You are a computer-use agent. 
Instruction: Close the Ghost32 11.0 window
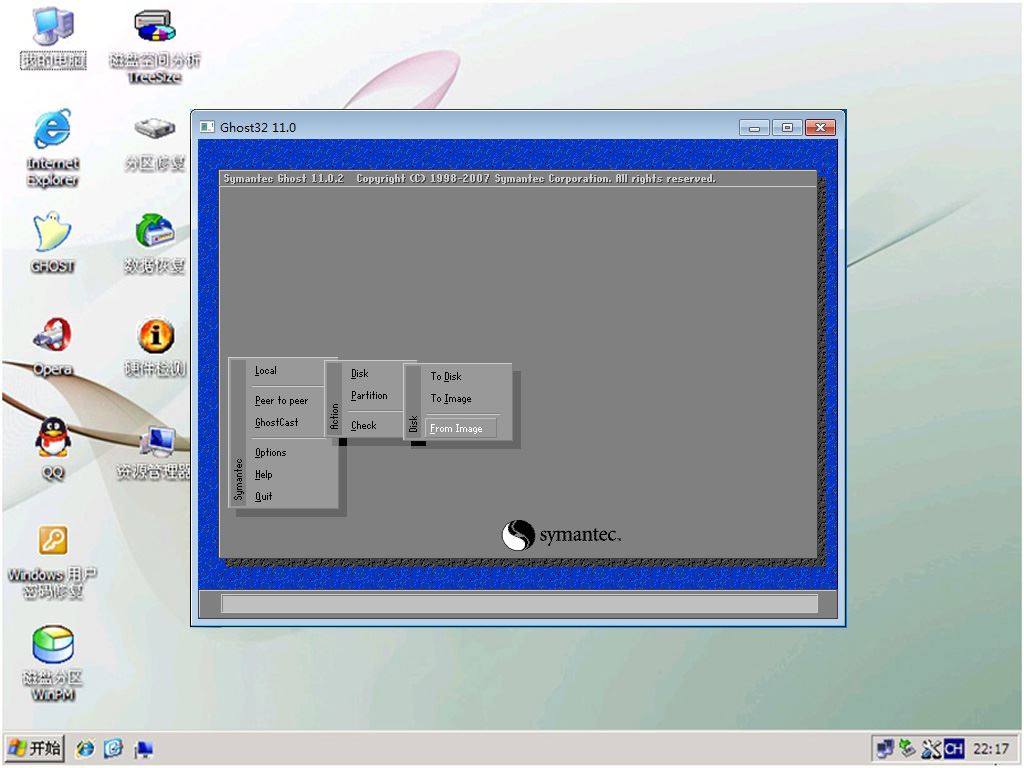click(x=820, y=127)
